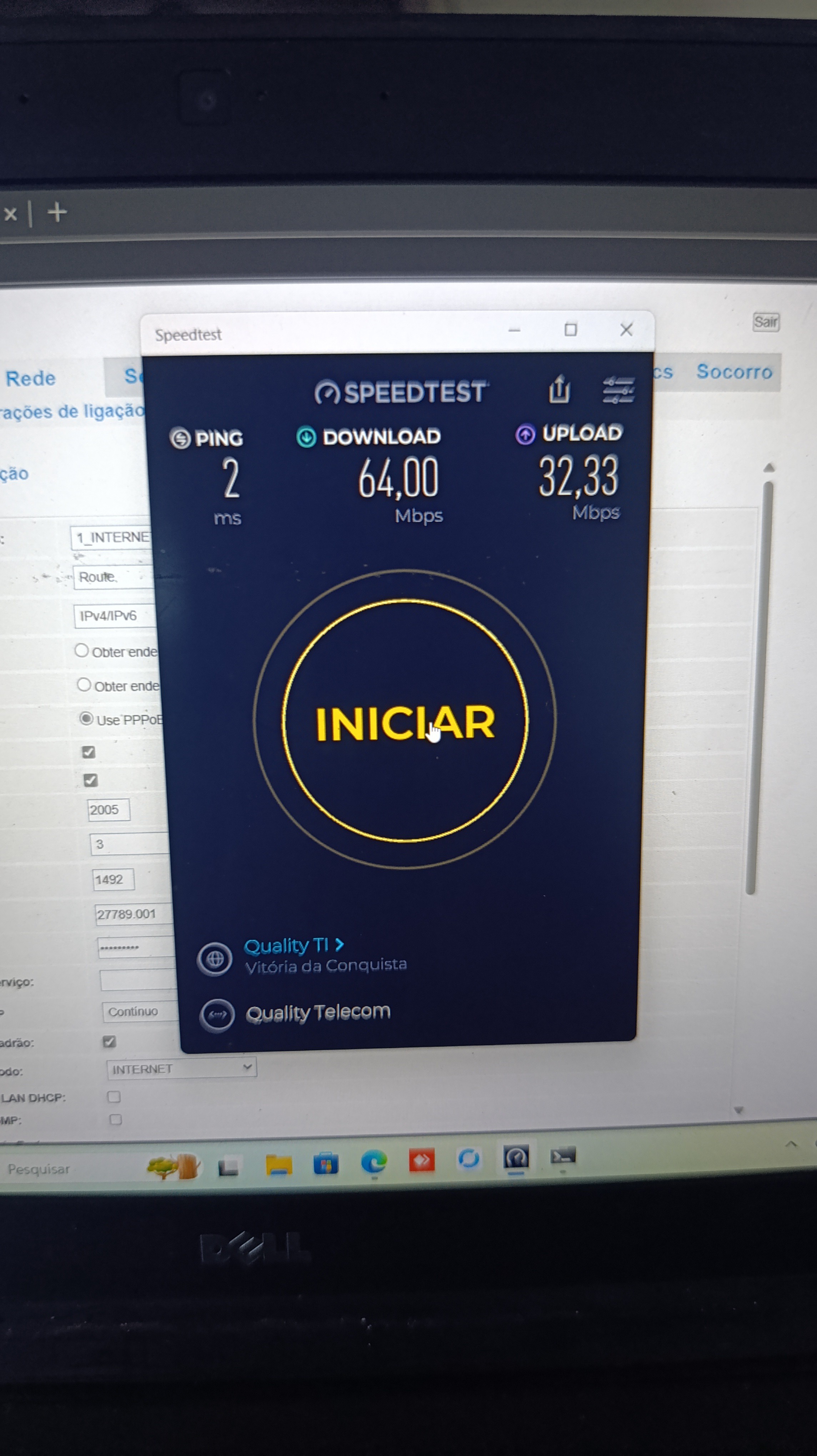817x1456 pixels.
Task: Toggle the LAN DHCP checkbox
Action: [114, 1097]
